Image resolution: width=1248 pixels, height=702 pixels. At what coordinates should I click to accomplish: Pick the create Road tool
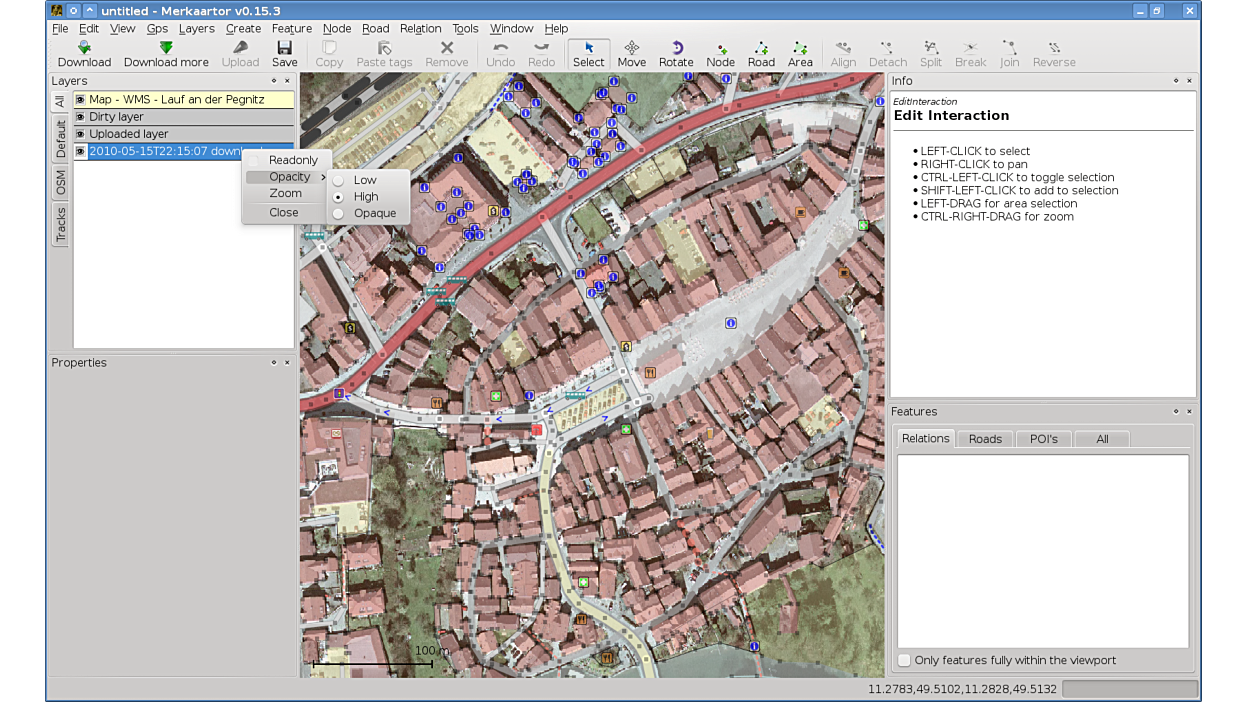coord(761,54)
